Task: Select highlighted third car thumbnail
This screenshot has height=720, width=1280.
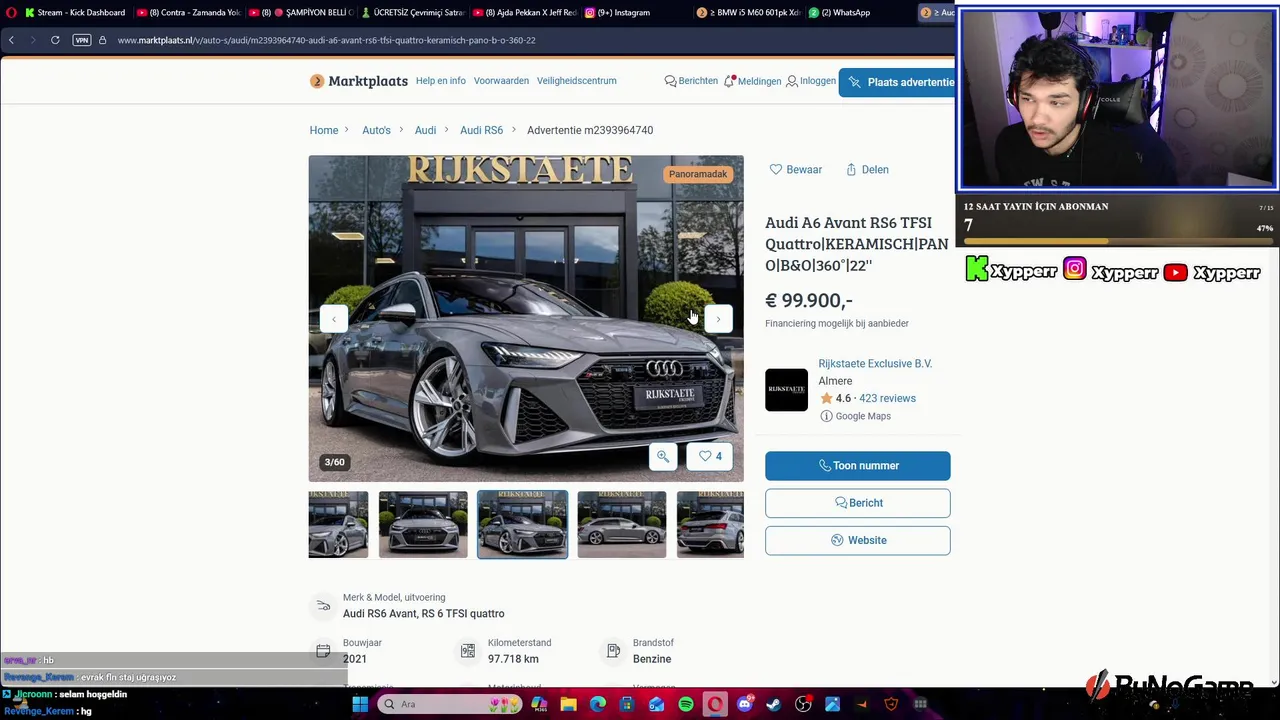Action: [x=522, y=524]
